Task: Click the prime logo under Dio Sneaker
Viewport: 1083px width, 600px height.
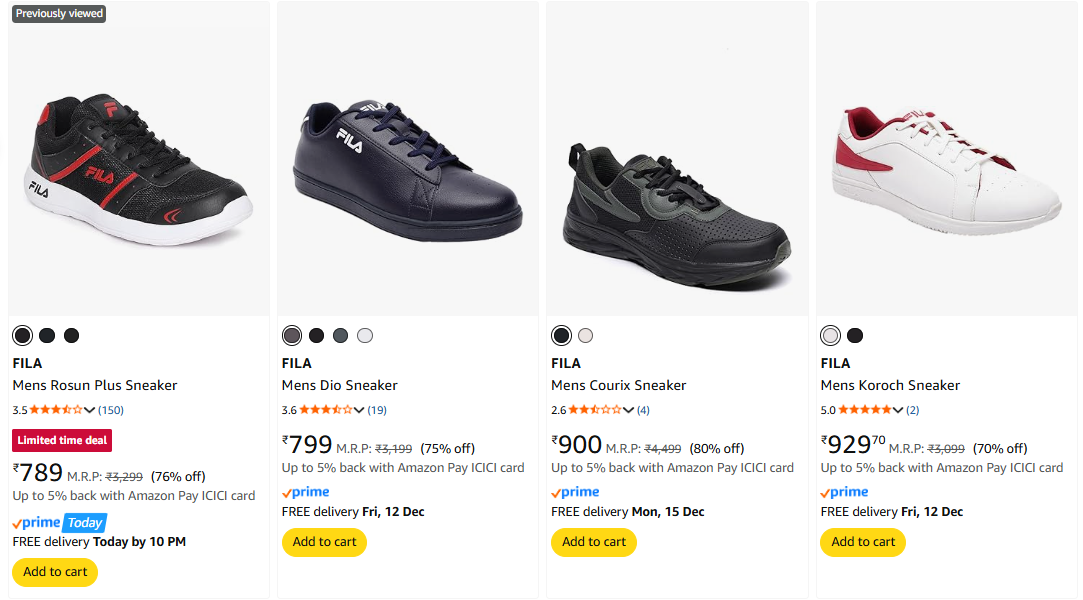Action: [x=305, y=492]
